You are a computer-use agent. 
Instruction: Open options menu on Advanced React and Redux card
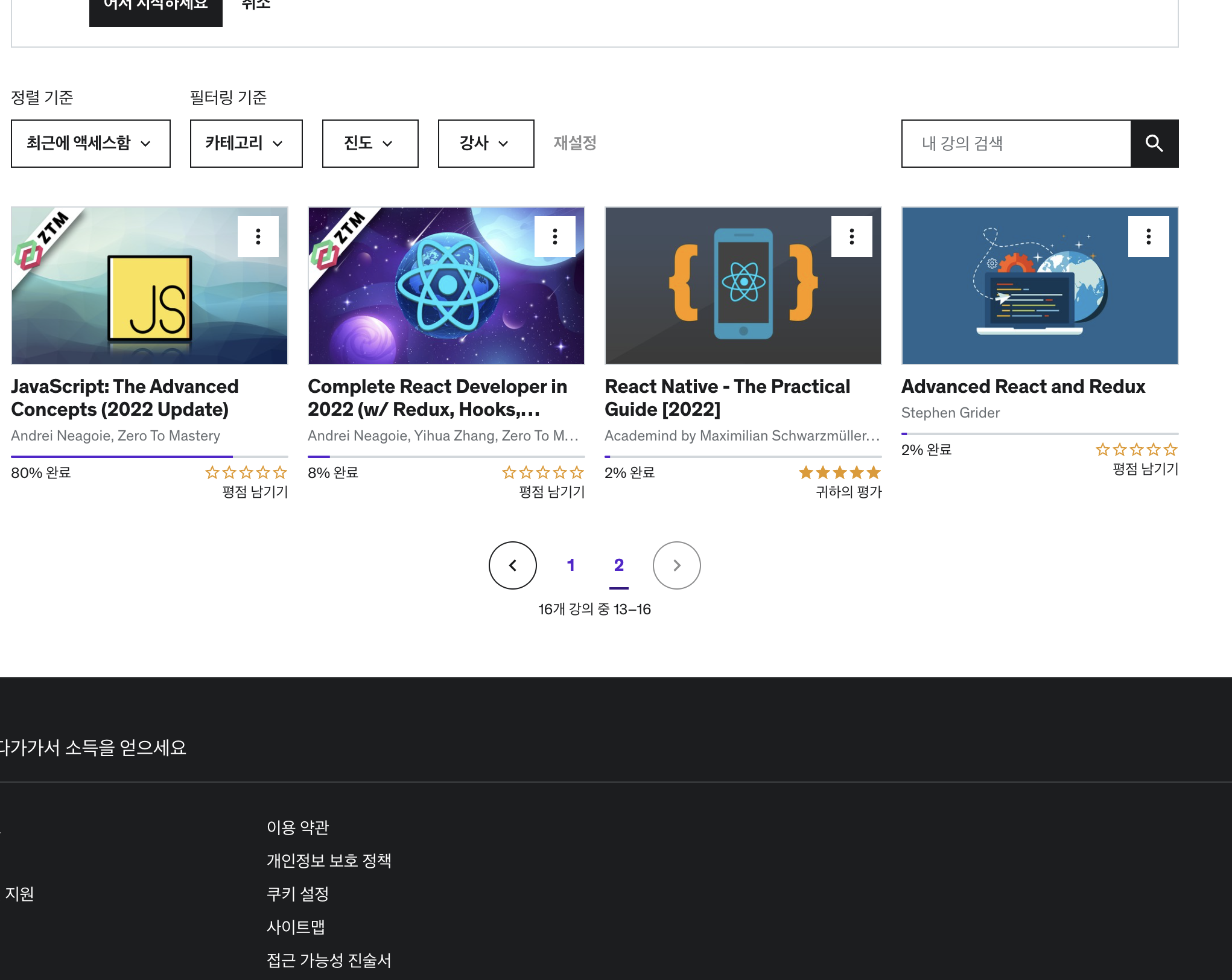(x=1149, y=237)
